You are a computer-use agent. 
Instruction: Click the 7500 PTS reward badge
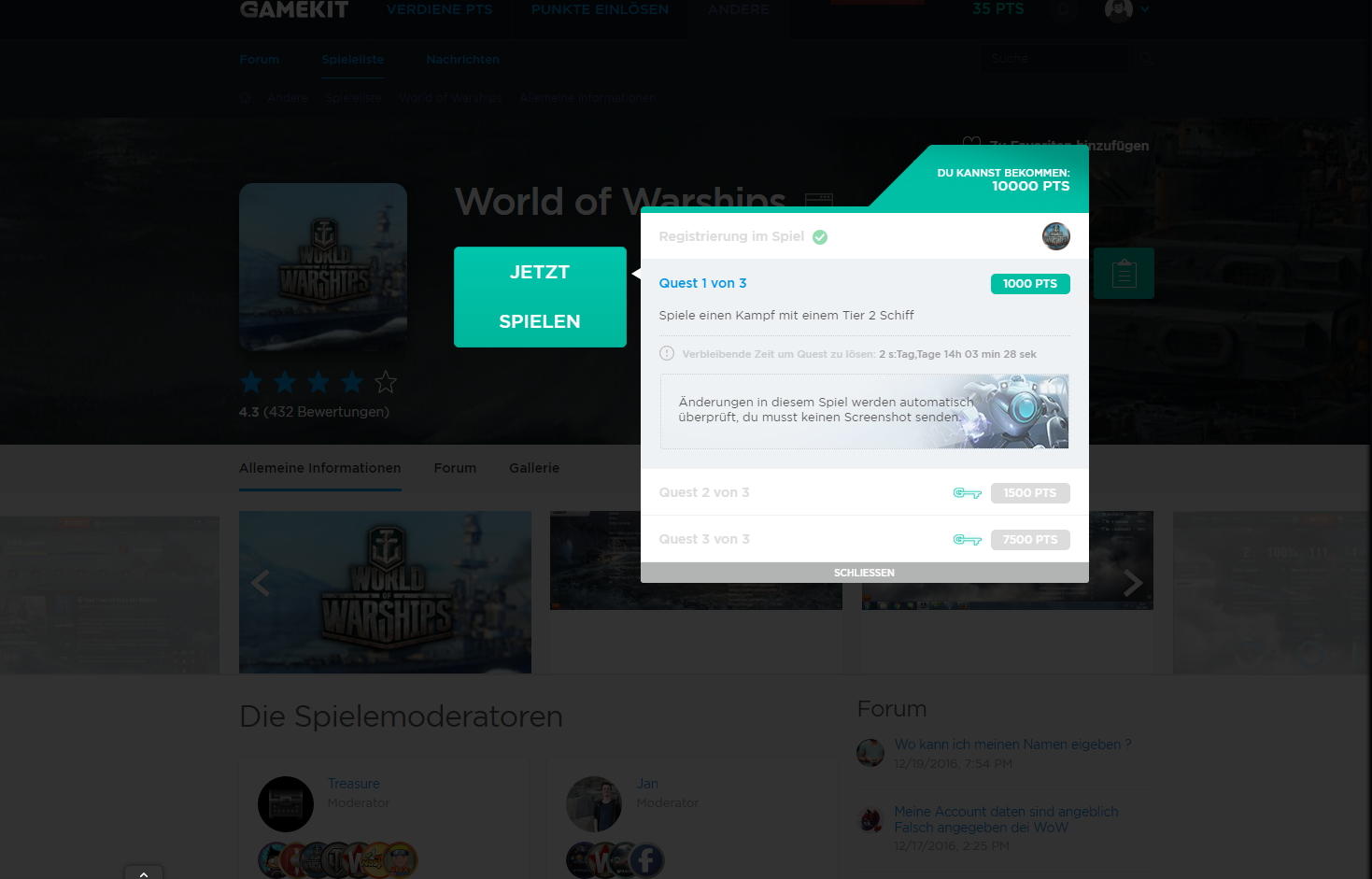1030,540
